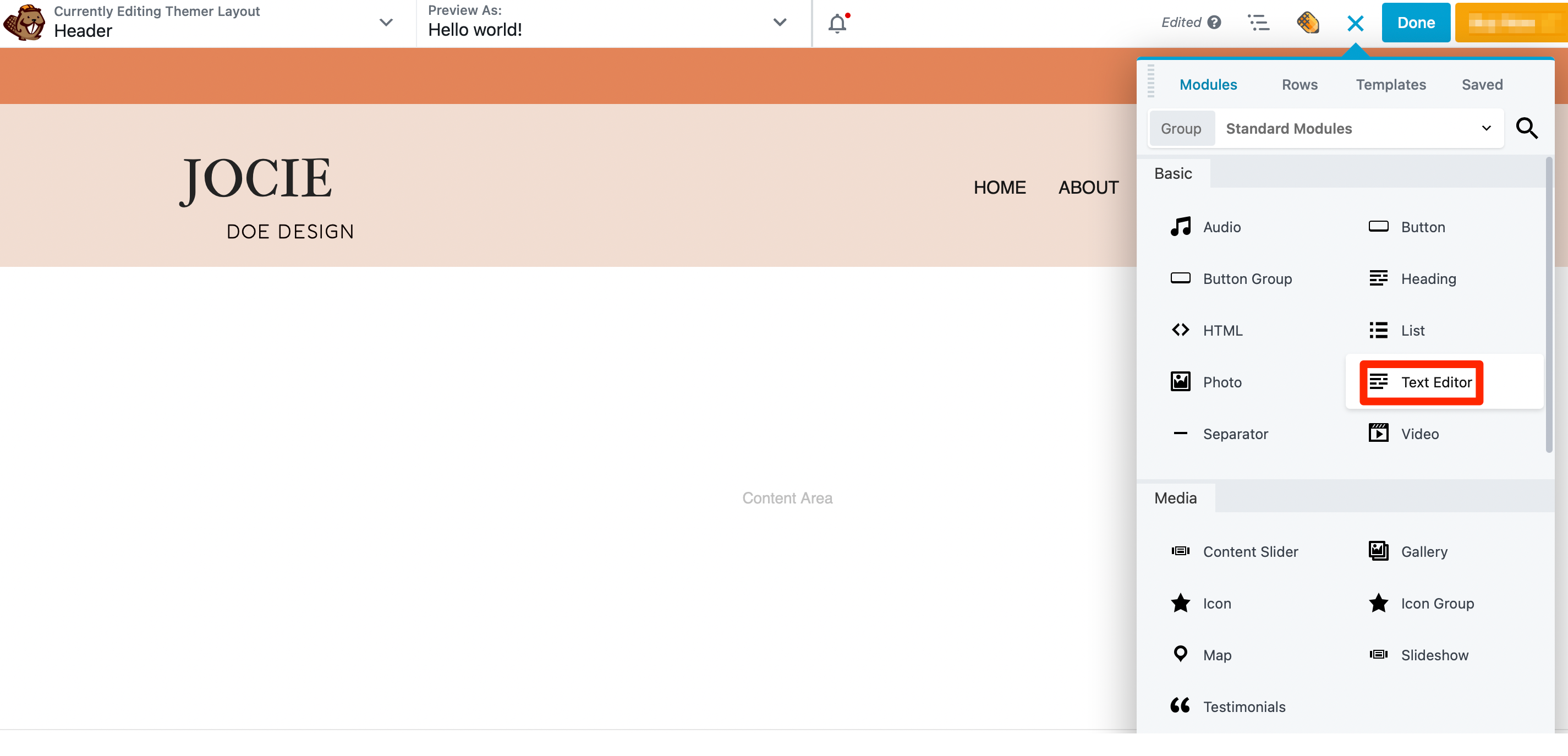Select the Audio module icon
This screenshot has height=756, width=1568.
pos(1180,227)
